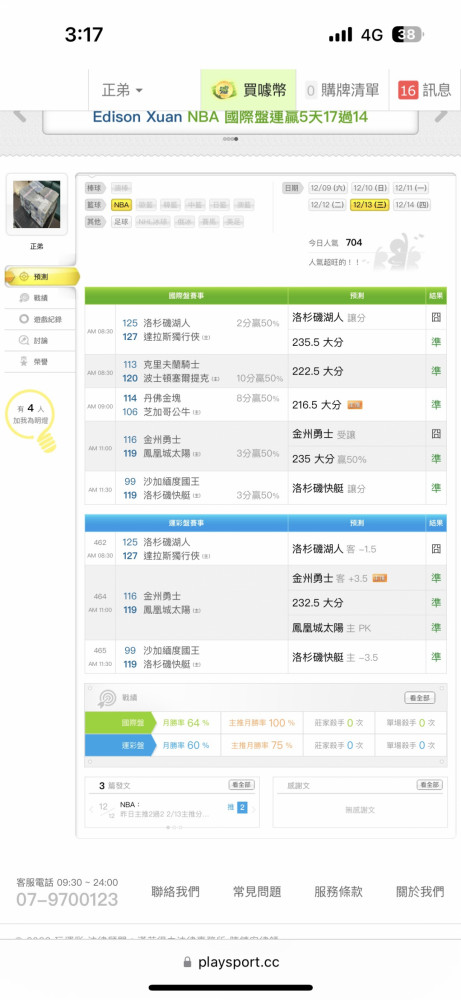The height and width of the screenshot is (1000, 461).
Task: Select the 預測 sidebar target icon
Action: click(x=24, y=277)
